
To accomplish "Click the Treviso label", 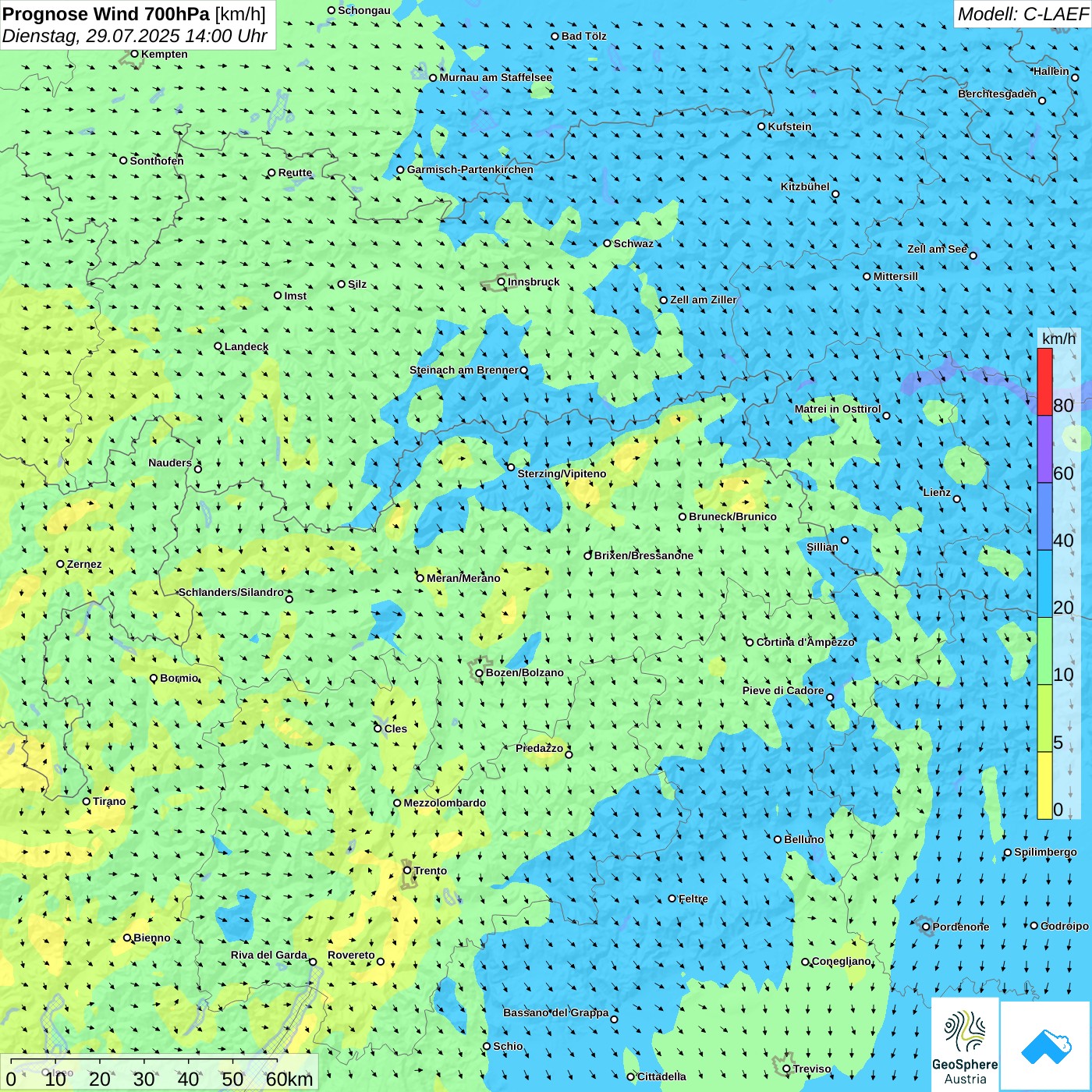I will point(812,1069).
